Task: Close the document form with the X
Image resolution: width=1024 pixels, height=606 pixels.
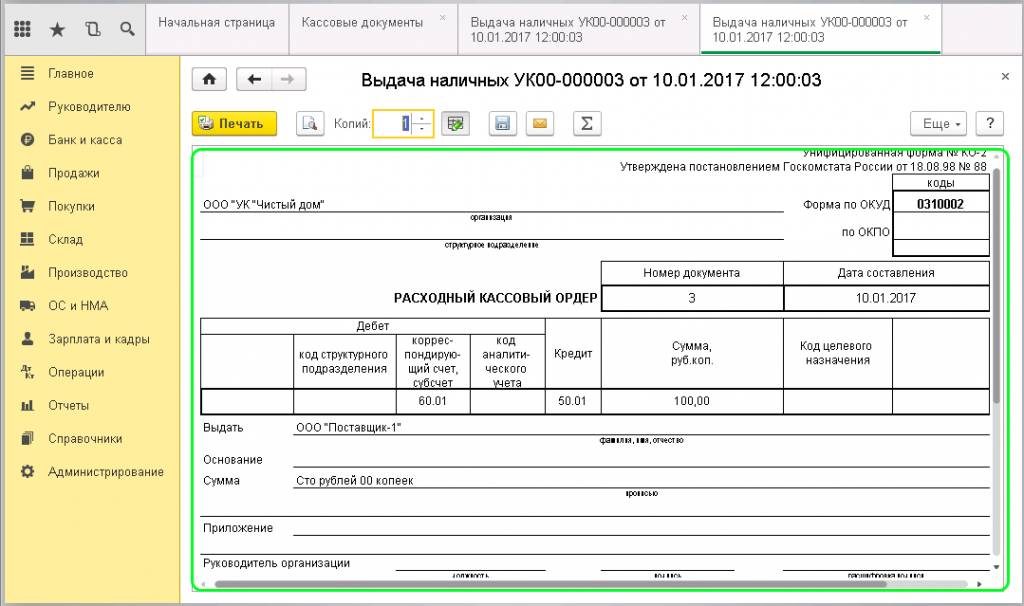Action: click(x=1005, y=76)
